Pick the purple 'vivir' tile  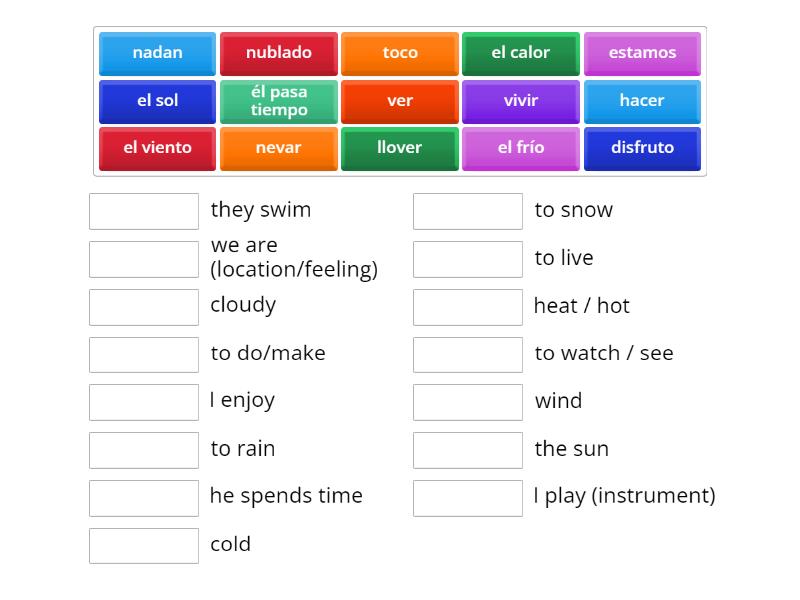point(521,101)
